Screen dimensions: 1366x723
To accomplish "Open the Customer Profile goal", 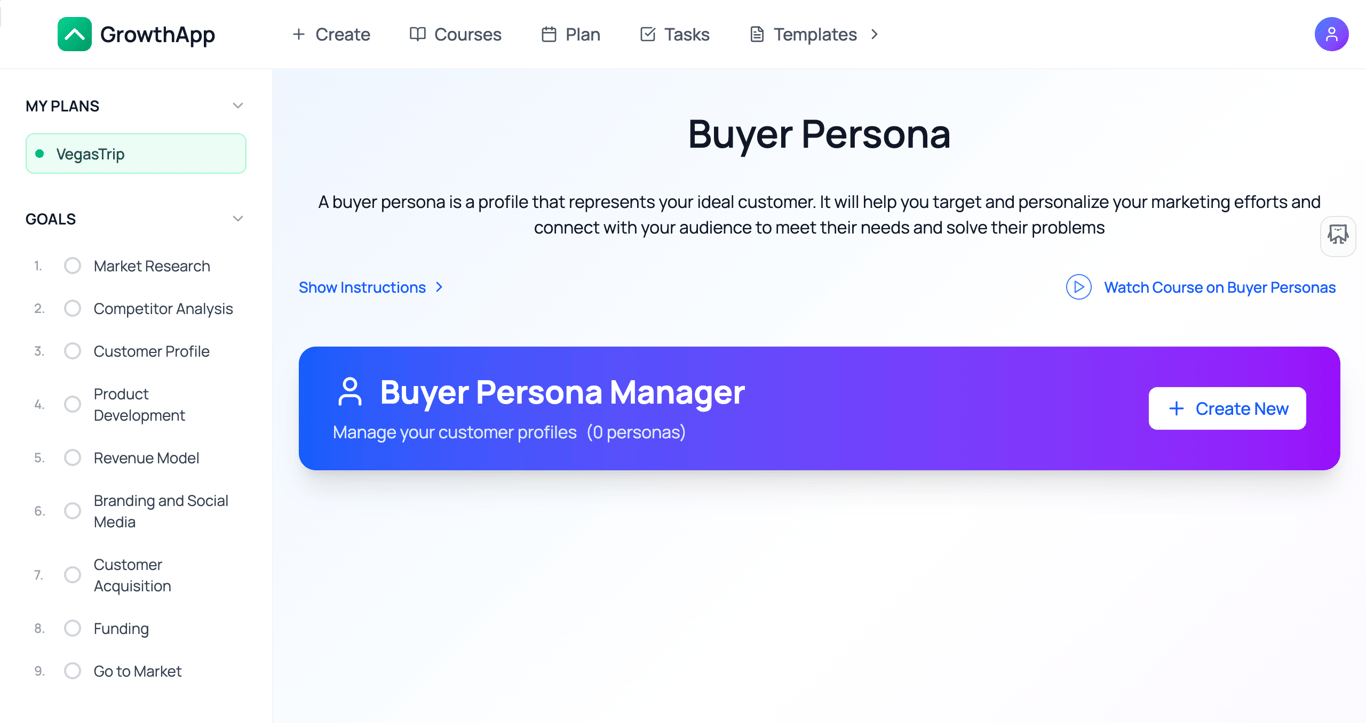I will (x=152, y=351).
